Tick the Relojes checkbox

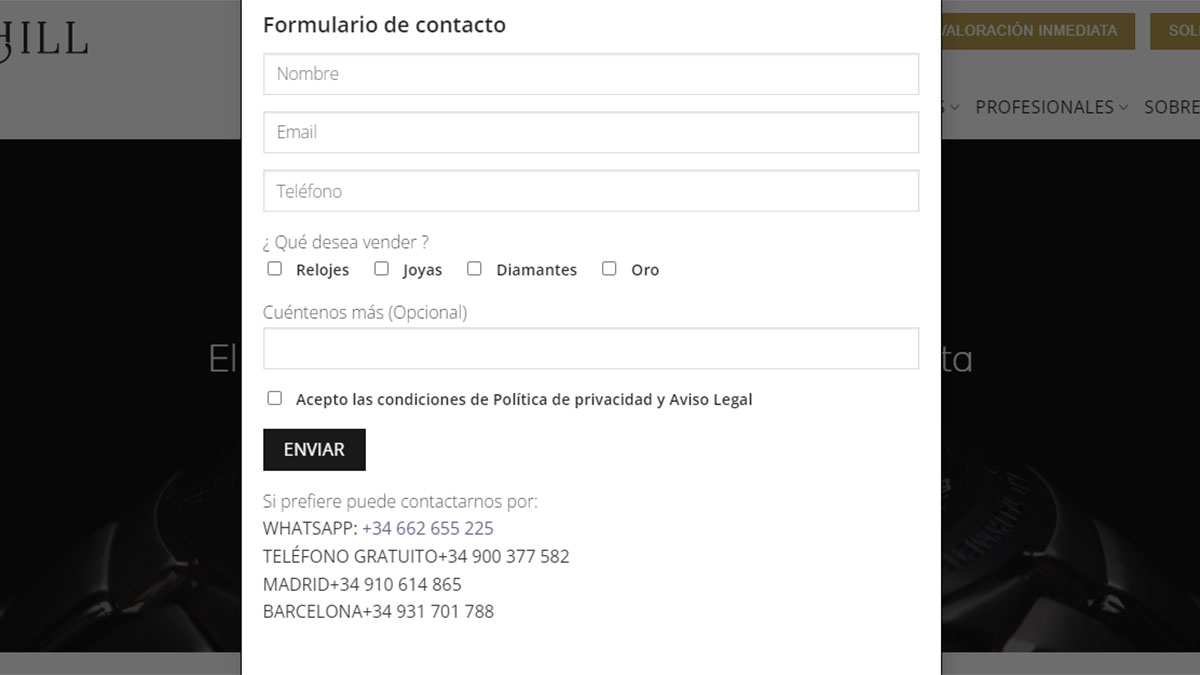(x=275, y=269)
